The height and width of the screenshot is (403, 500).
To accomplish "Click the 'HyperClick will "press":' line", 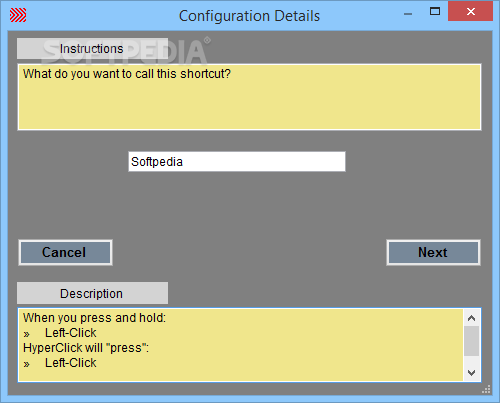I will click(x=86, y=348).
